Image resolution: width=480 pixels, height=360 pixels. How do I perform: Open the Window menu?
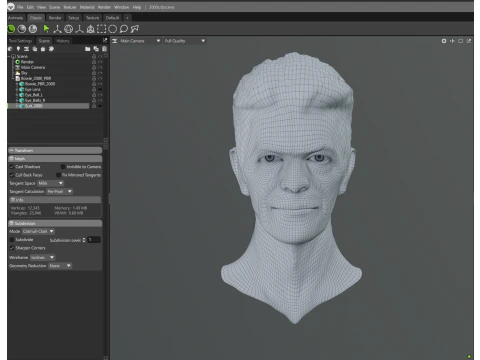[x=121, y=7]
